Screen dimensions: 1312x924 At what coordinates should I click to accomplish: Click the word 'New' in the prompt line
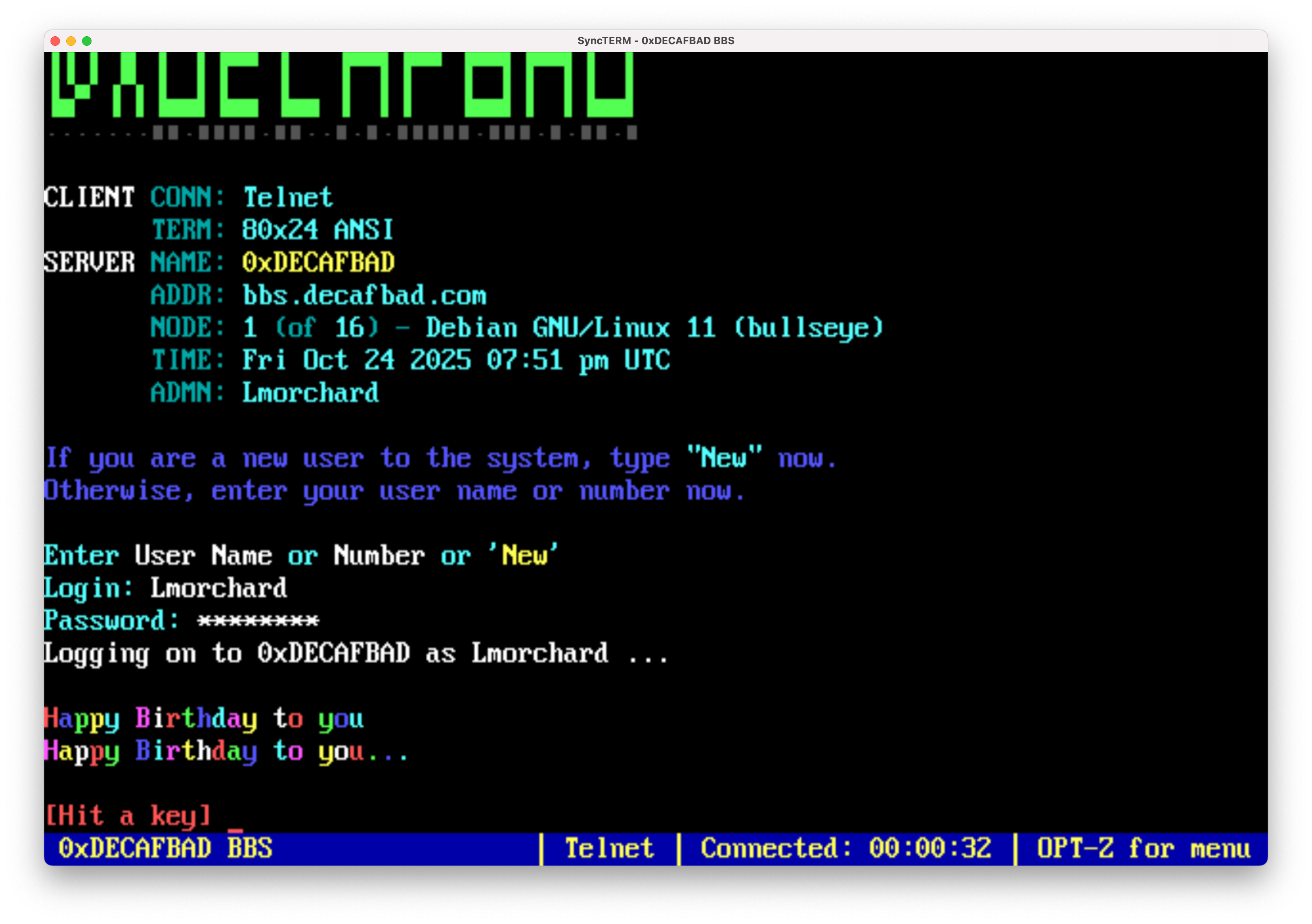click(x=526, y=554)
